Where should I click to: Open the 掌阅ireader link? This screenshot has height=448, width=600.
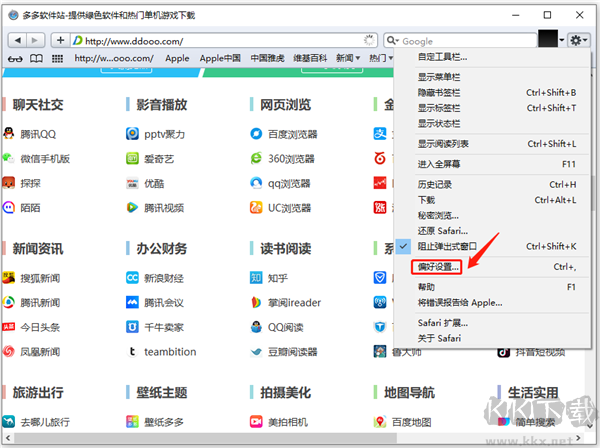point(294,303)
